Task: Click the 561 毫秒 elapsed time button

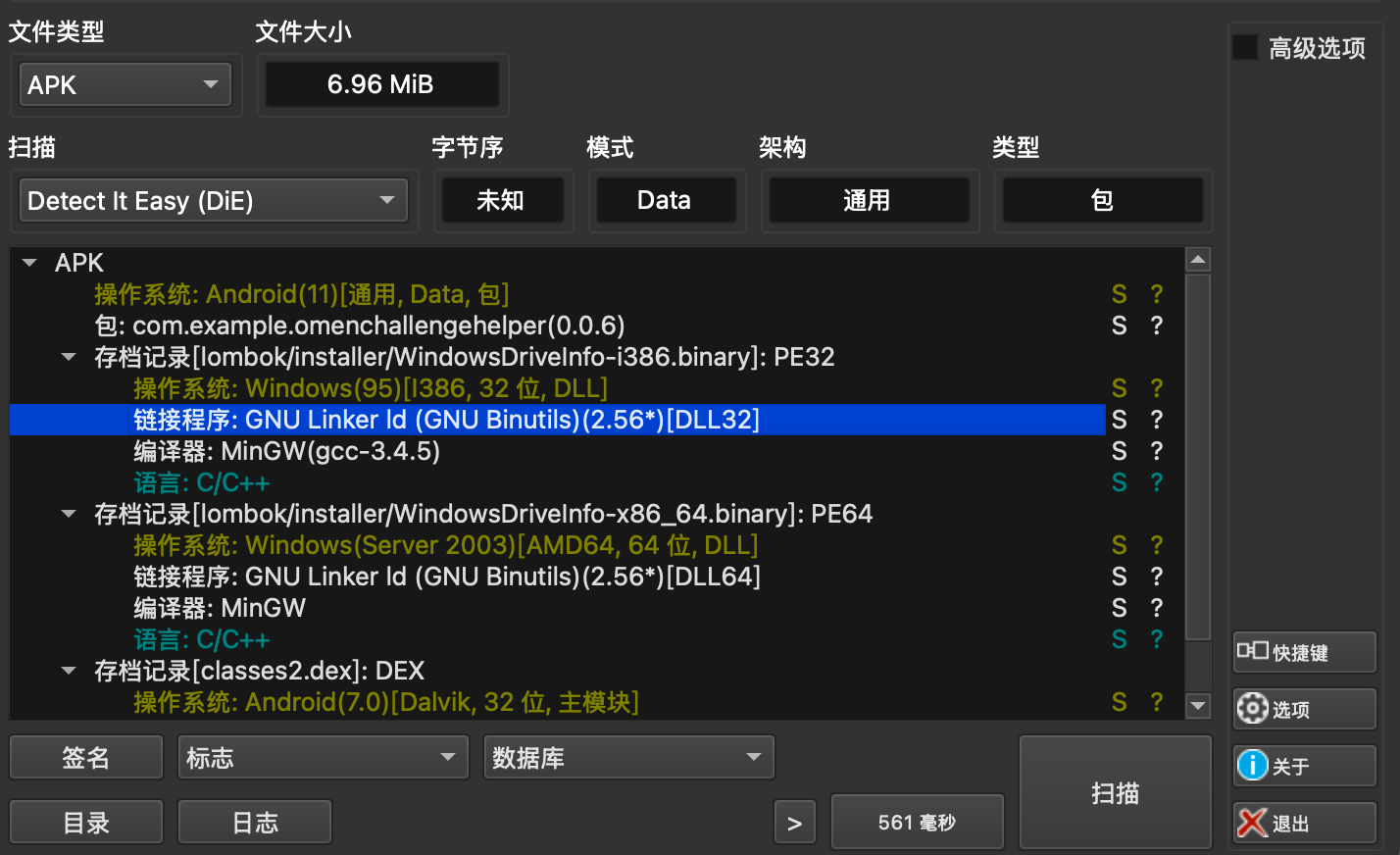Action: click(918, 822)
